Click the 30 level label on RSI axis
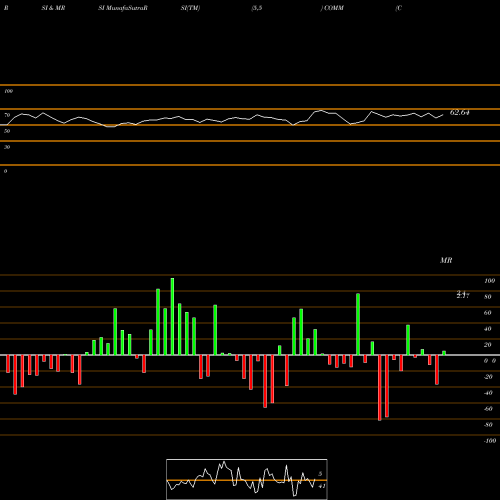500x500 pixels. pos(7,147)
